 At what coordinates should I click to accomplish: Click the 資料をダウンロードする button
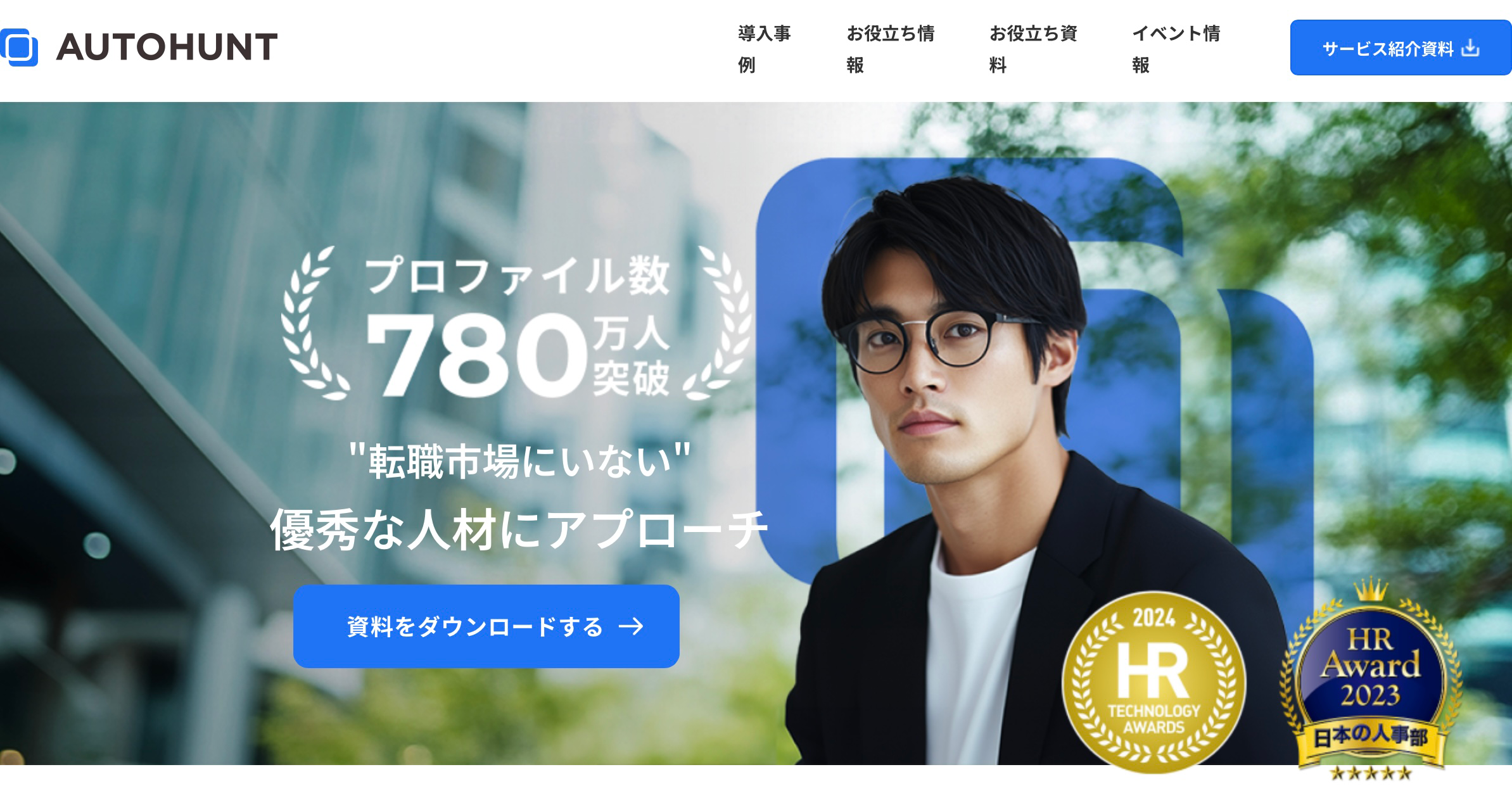coord(486,626)
